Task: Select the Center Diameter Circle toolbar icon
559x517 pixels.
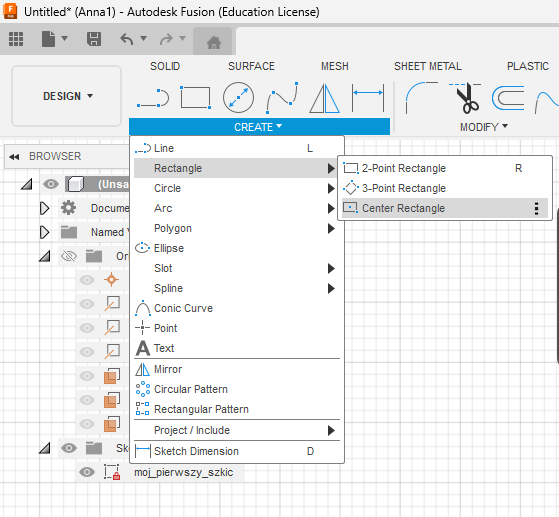Action: (x=238, y=97)
